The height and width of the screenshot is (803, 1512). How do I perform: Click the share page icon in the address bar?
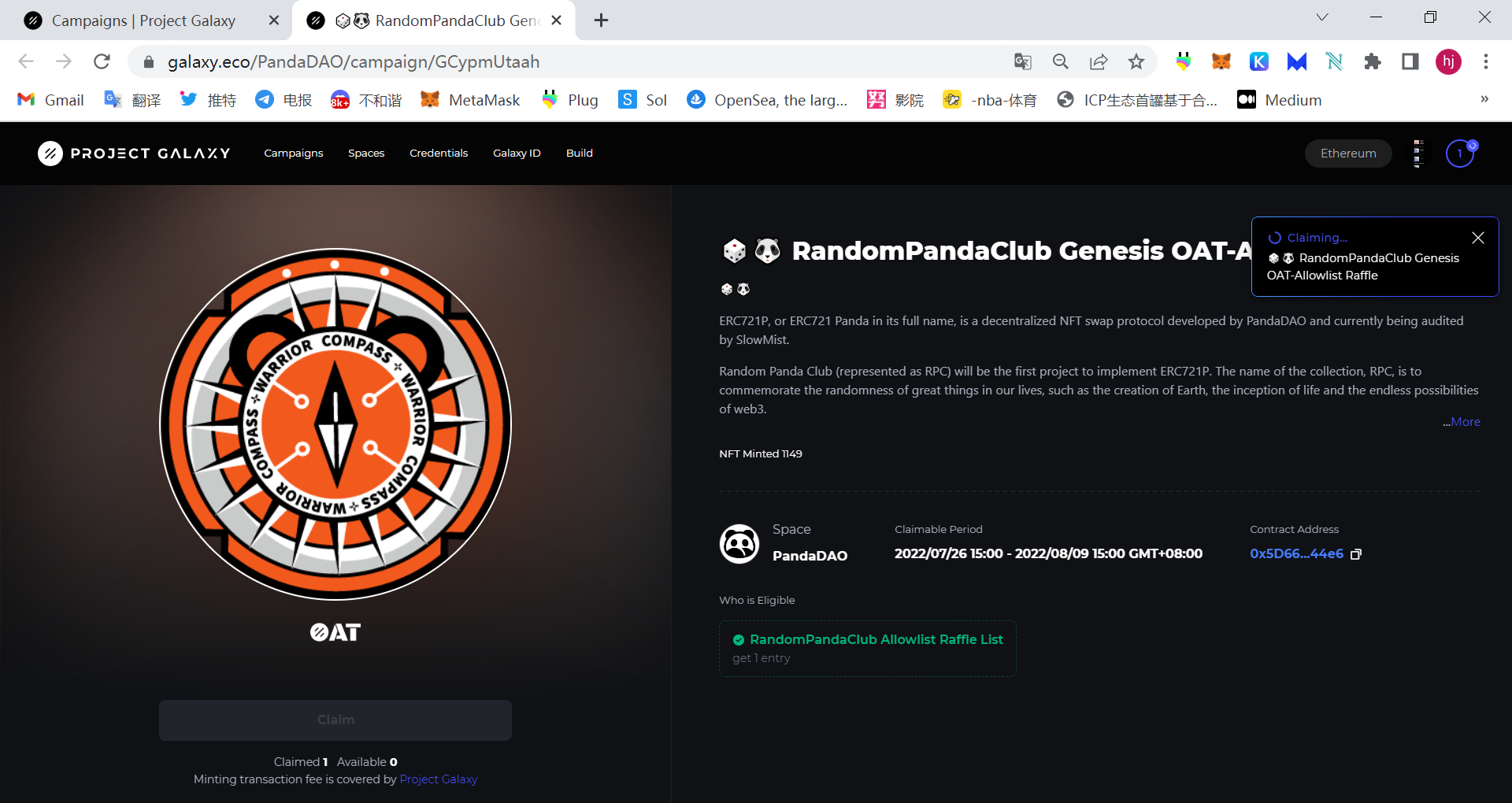coord(1098,61)
